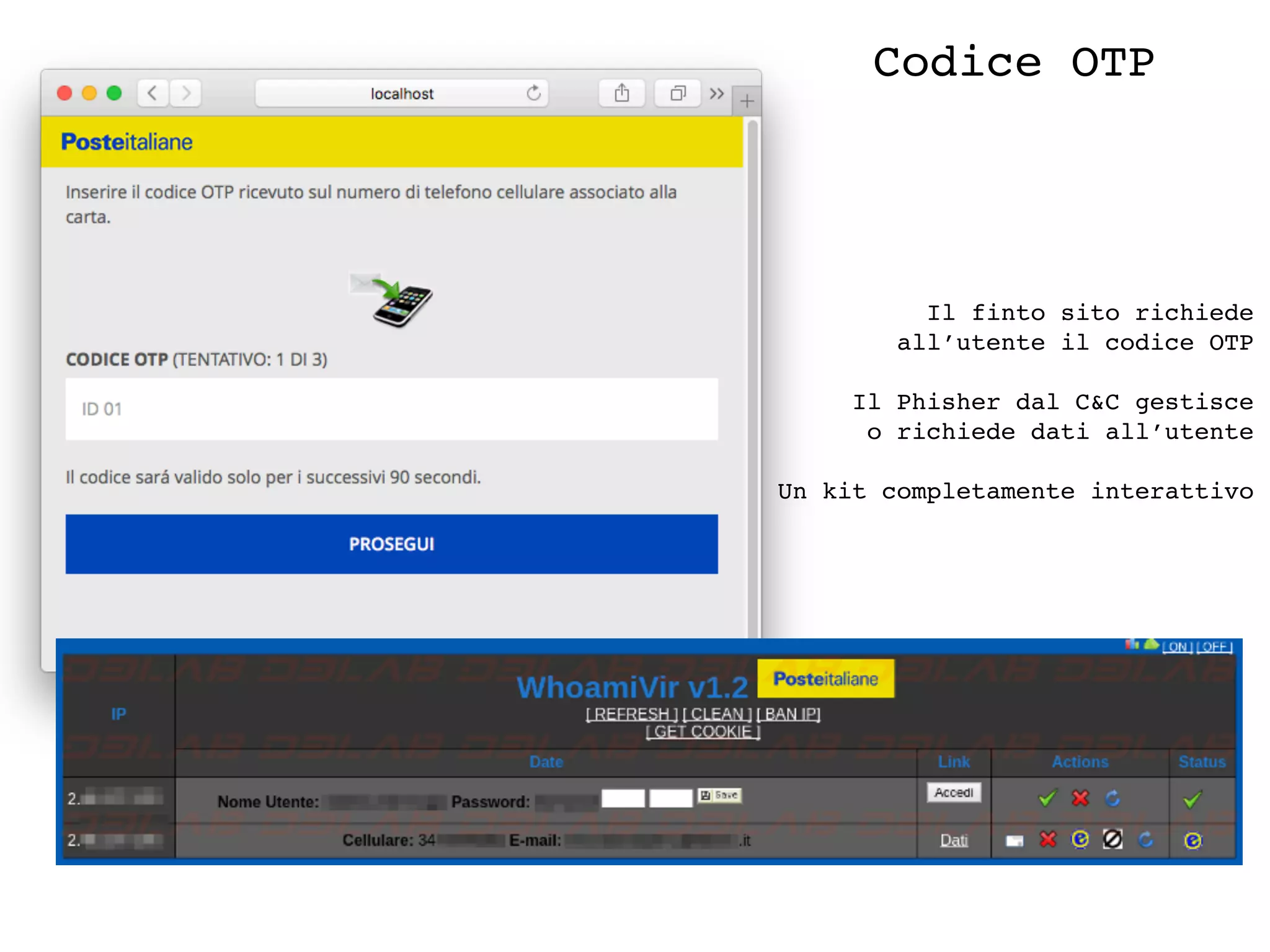The width and height of the screenshot is (1270, 952).
Task: Click red X in Dati row actions
Action: tap(1048, 840)
